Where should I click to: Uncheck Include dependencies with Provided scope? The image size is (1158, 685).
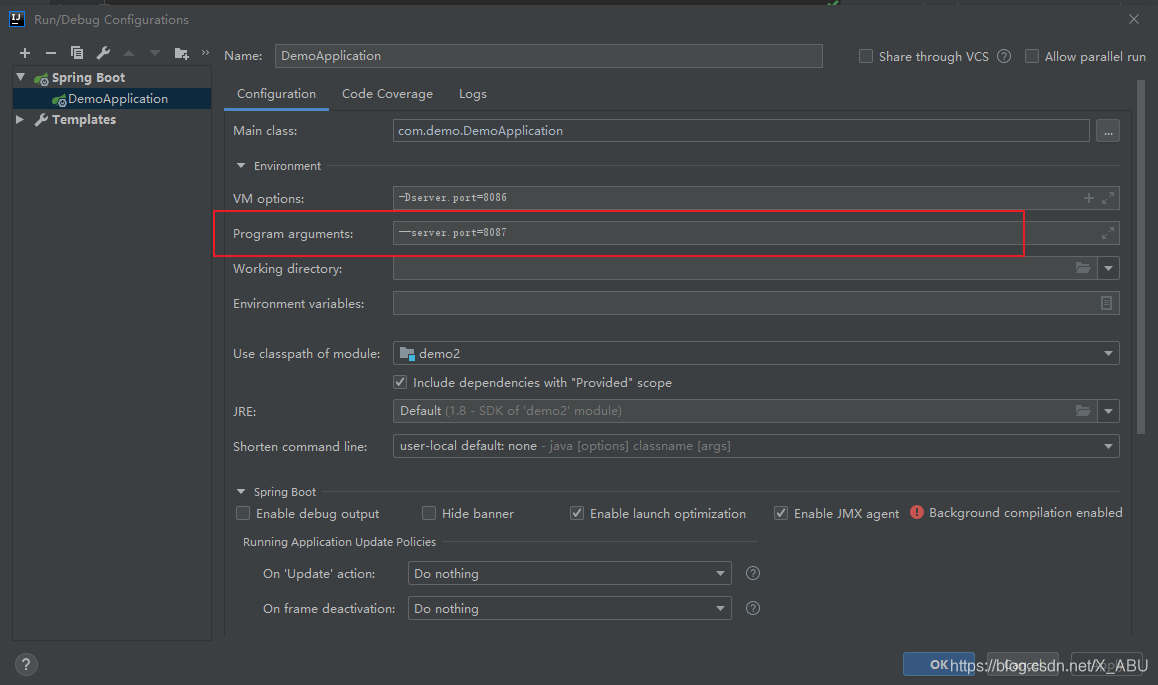click(x=400, y=382)
